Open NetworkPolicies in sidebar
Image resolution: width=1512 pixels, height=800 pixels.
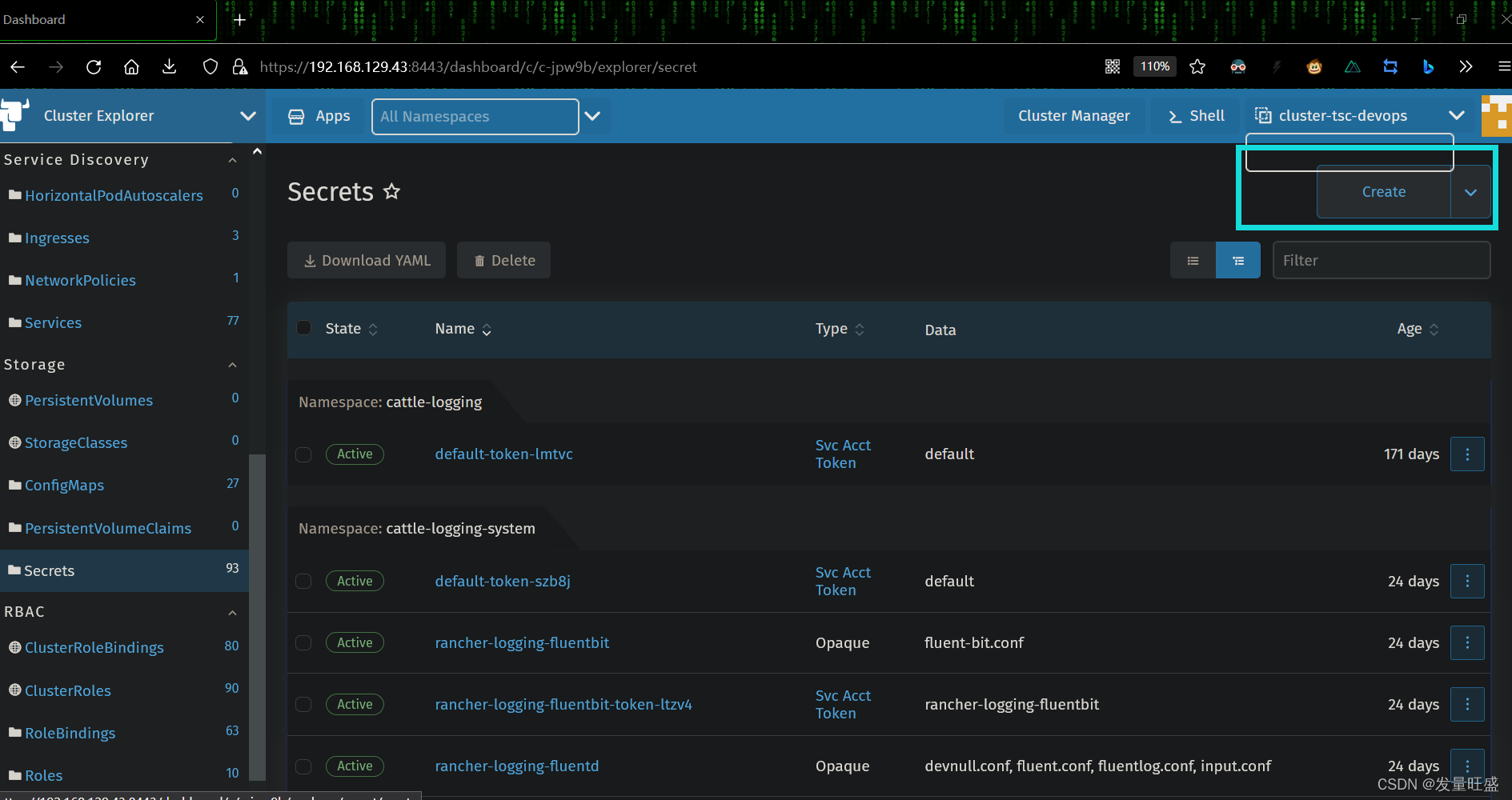click(80, 280)
